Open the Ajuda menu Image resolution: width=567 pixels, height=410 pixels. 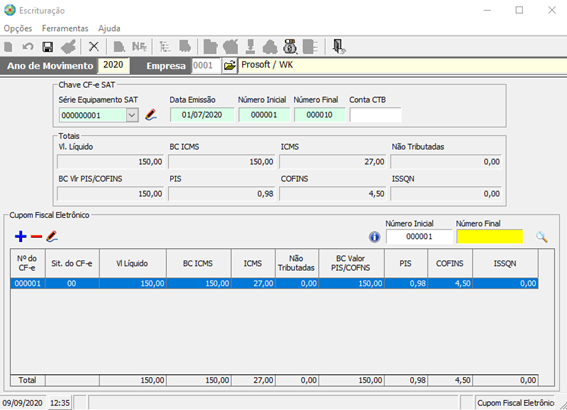109,29
